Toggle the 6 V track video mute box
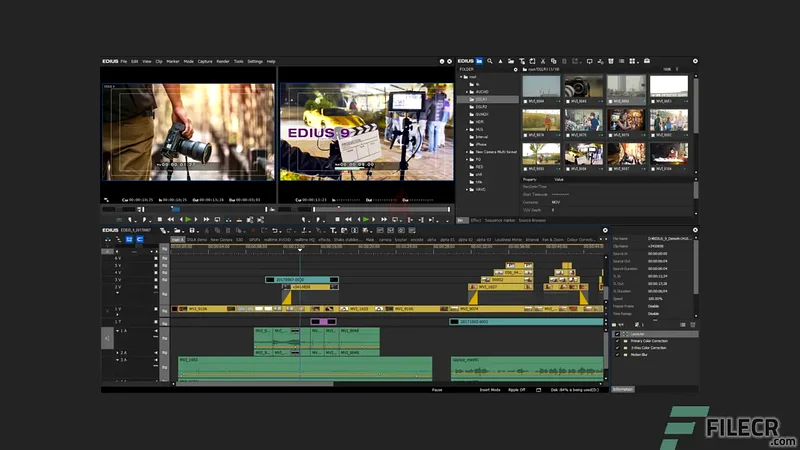 [x=156, y=259]
